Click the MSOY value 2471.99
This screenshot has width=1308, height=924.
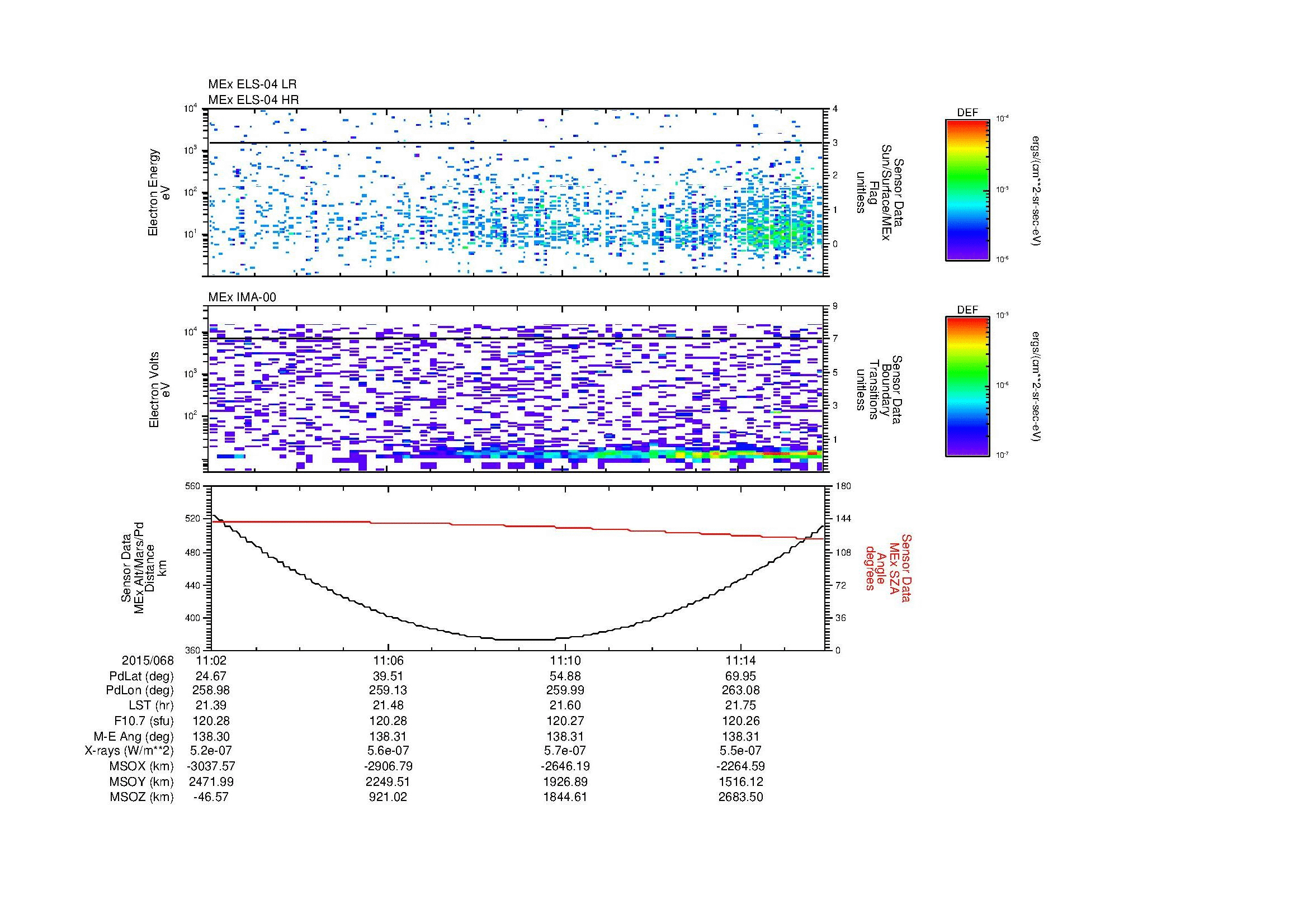[211, 781]
